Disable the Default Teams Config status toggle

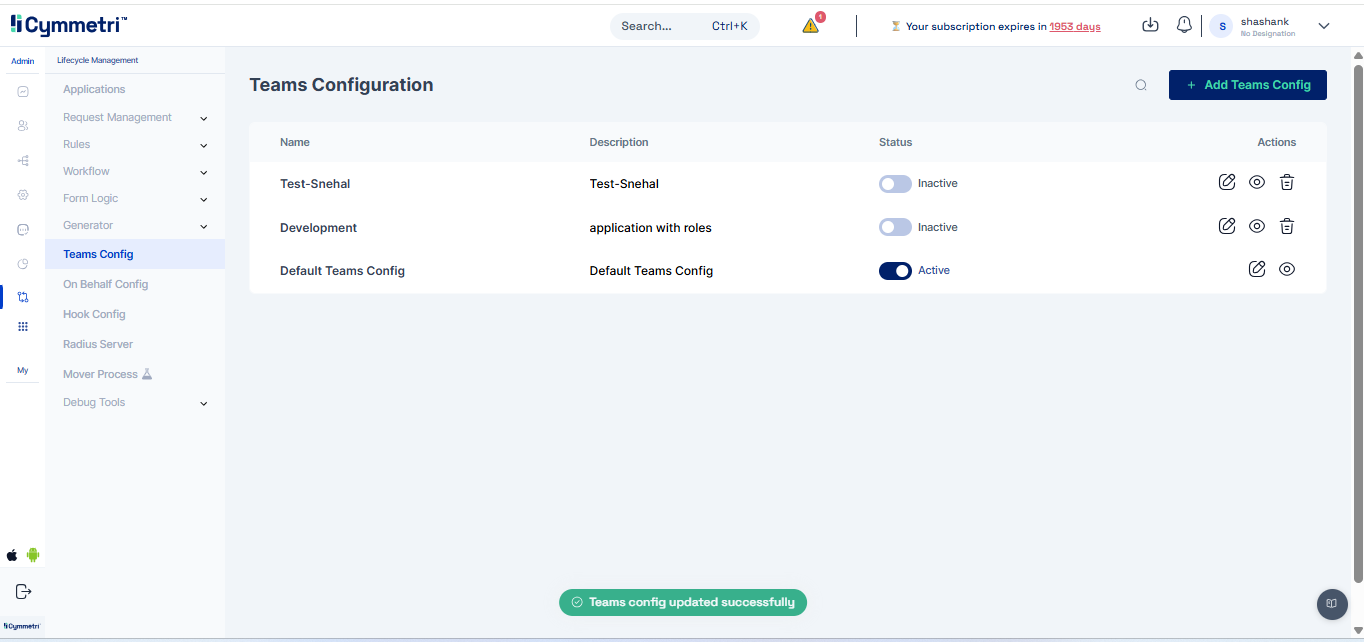point(895,271)
